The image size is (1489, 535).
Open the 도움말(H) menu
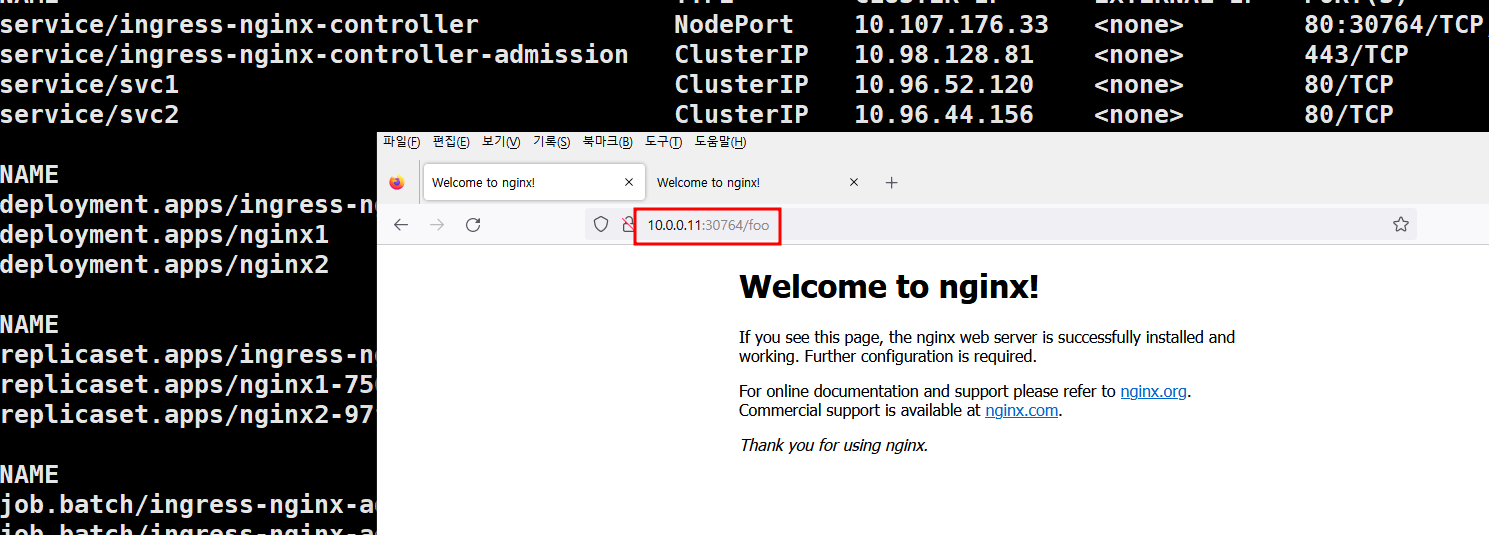pos(720,142)
